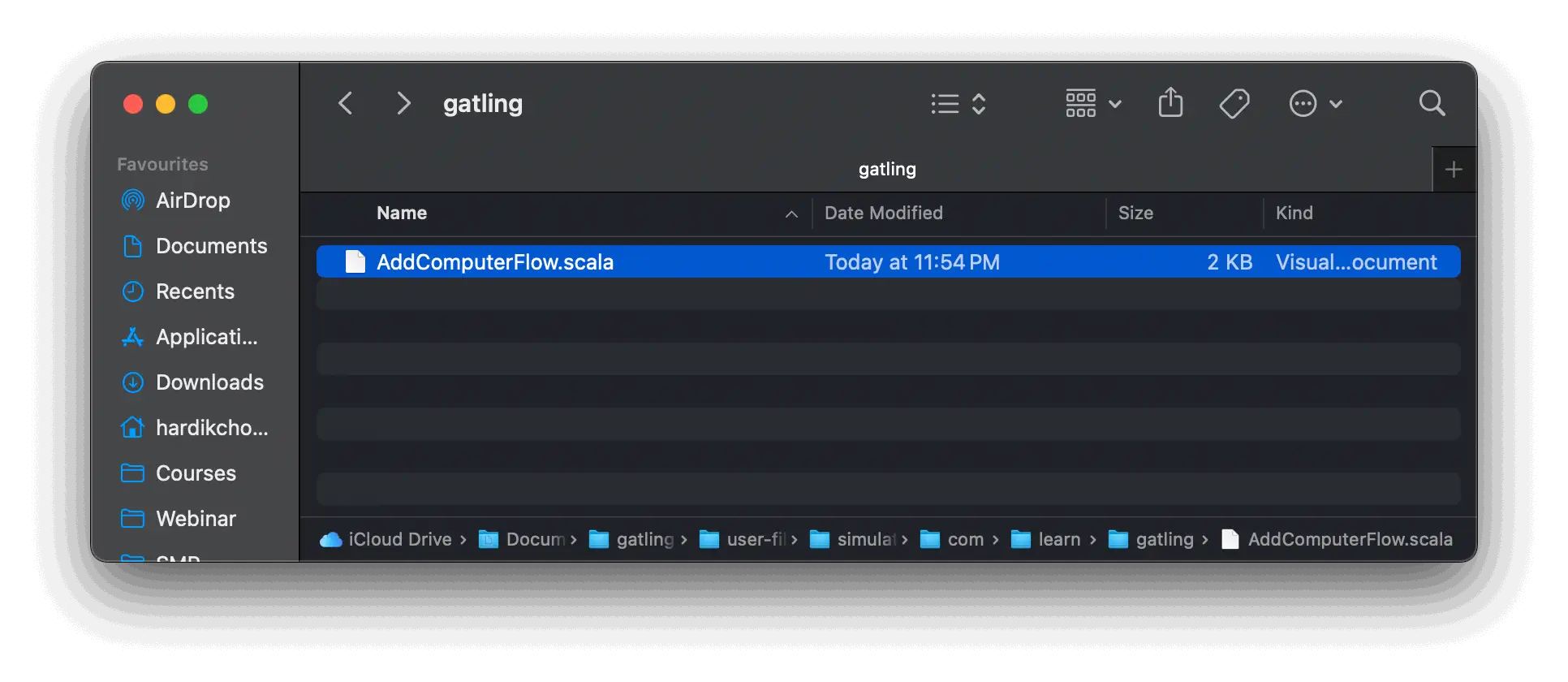
Task: Click the Share icon in toolbar
Action: [x=1170, y=103]
